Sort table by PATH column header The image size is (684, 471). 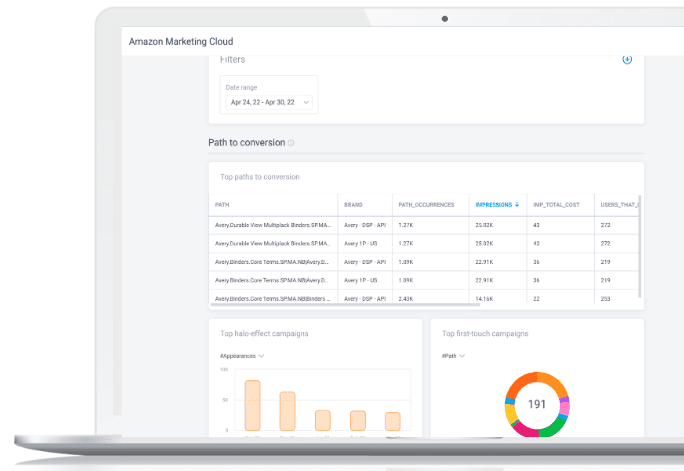click(222, 205)
